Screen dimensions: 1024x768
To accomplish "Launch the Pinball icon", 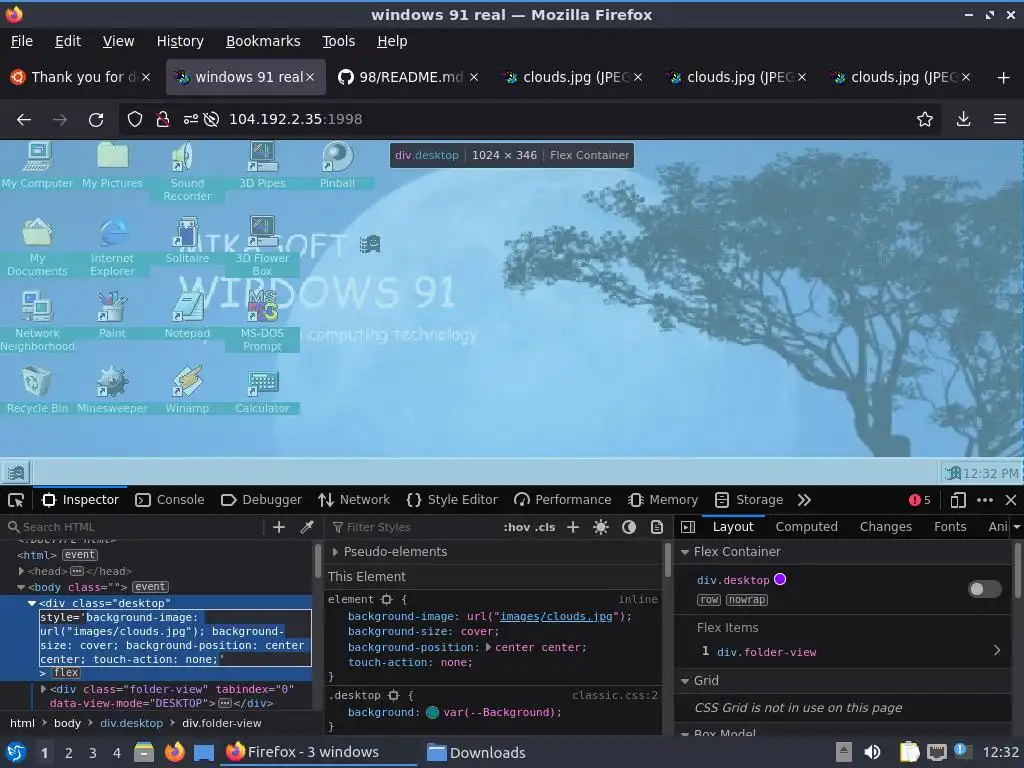I will tap(337, 165).
